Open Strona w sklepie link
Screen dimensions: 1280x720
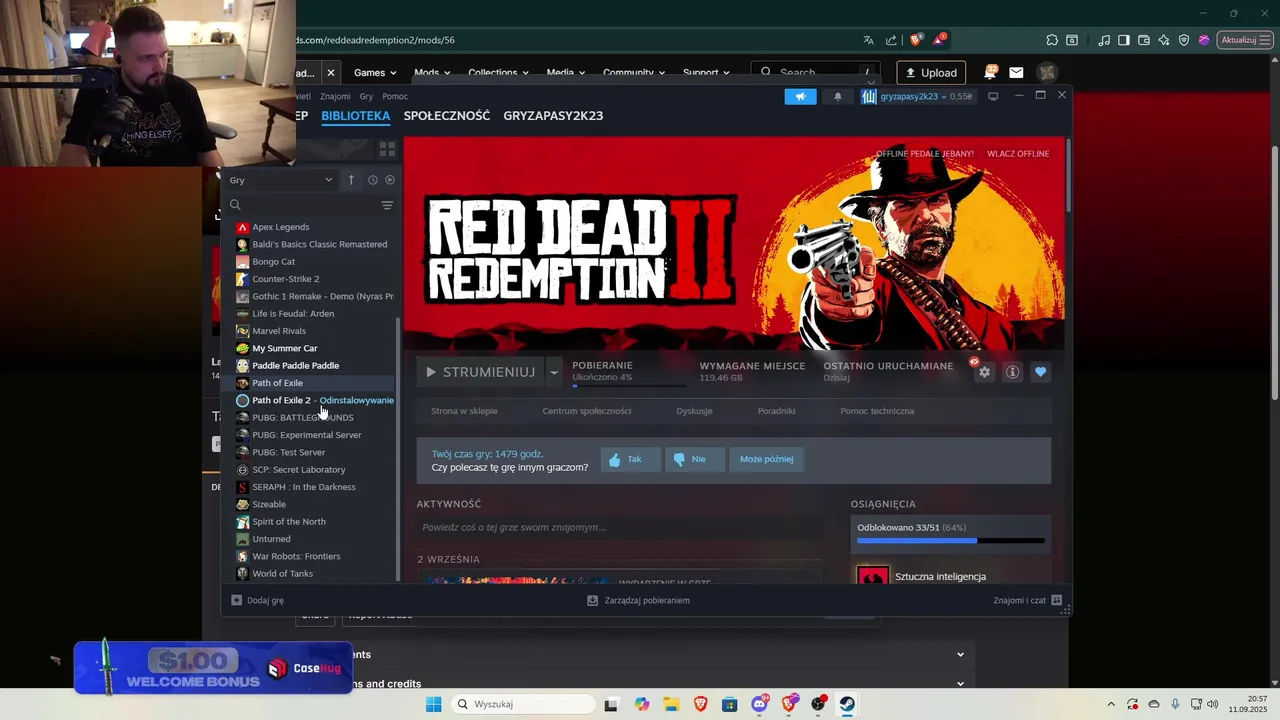pos(464,411)
